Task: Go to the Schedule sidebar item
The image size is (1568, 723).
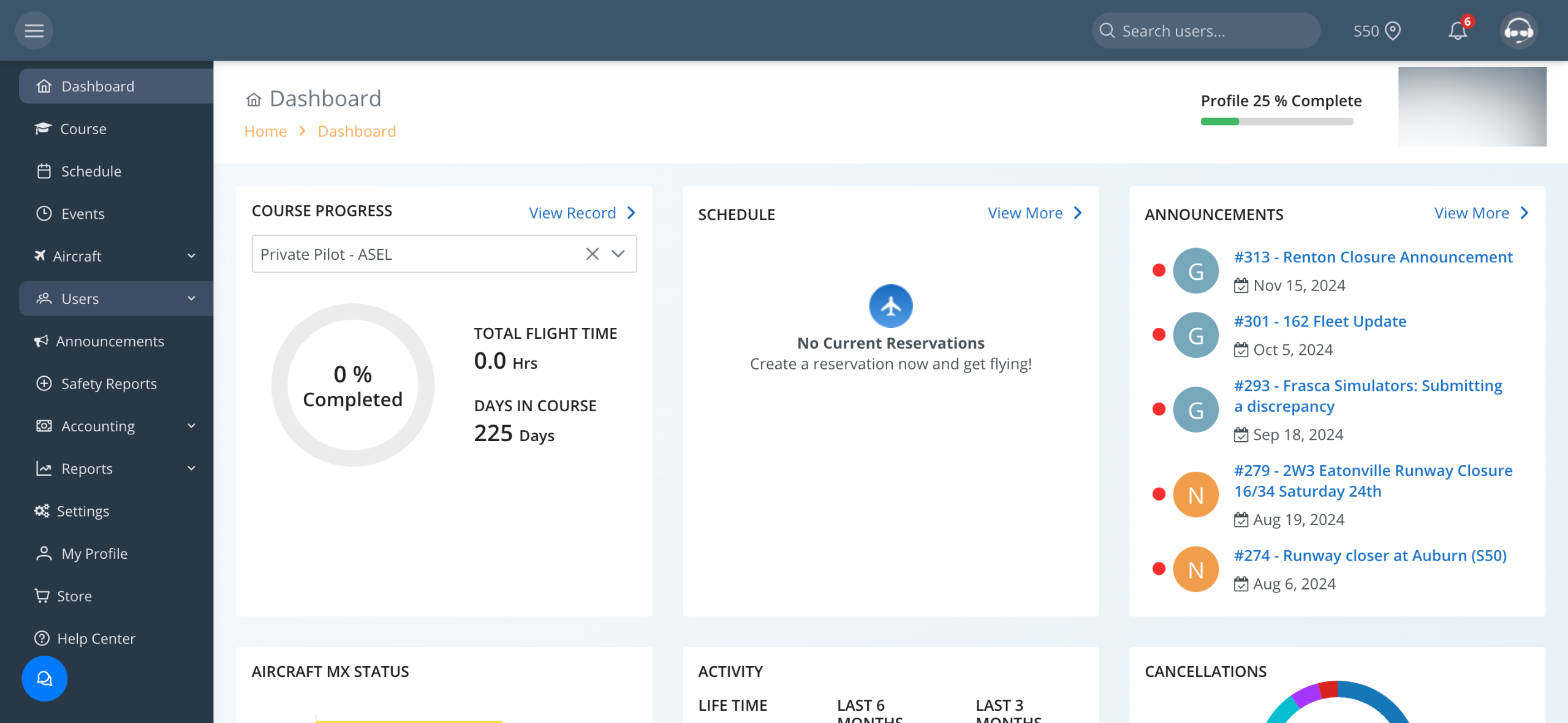Action: 91,171
